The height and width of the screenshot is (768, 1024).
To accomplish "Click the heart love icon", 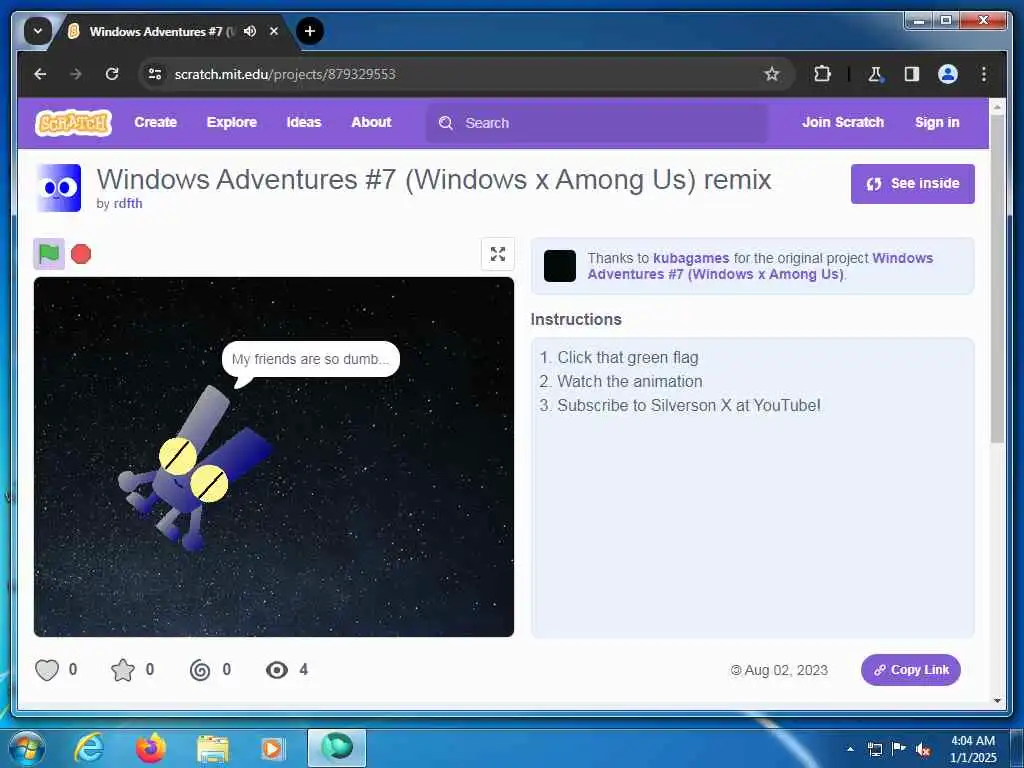I will pos(47,670).
